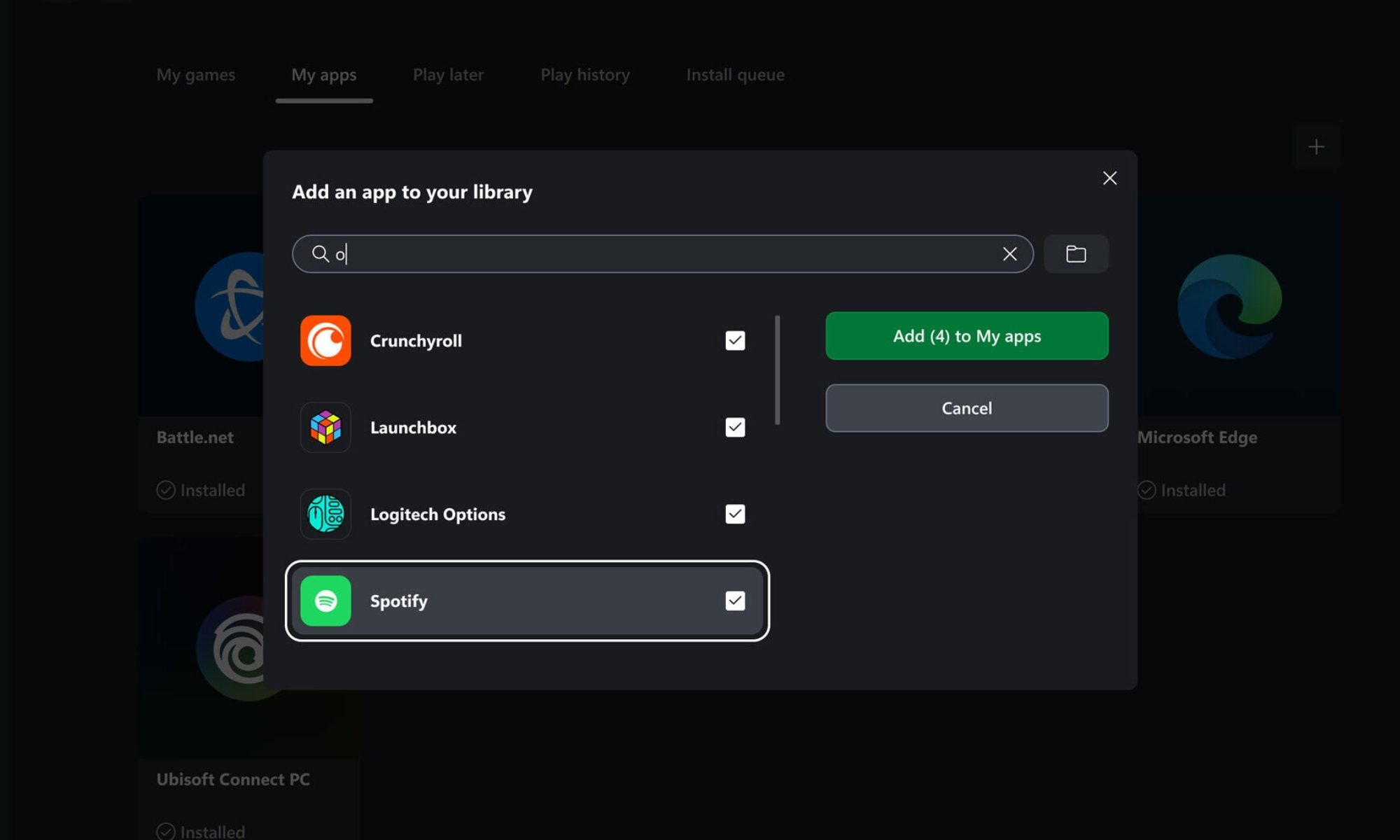Clear the search field text

[1009, 254]
